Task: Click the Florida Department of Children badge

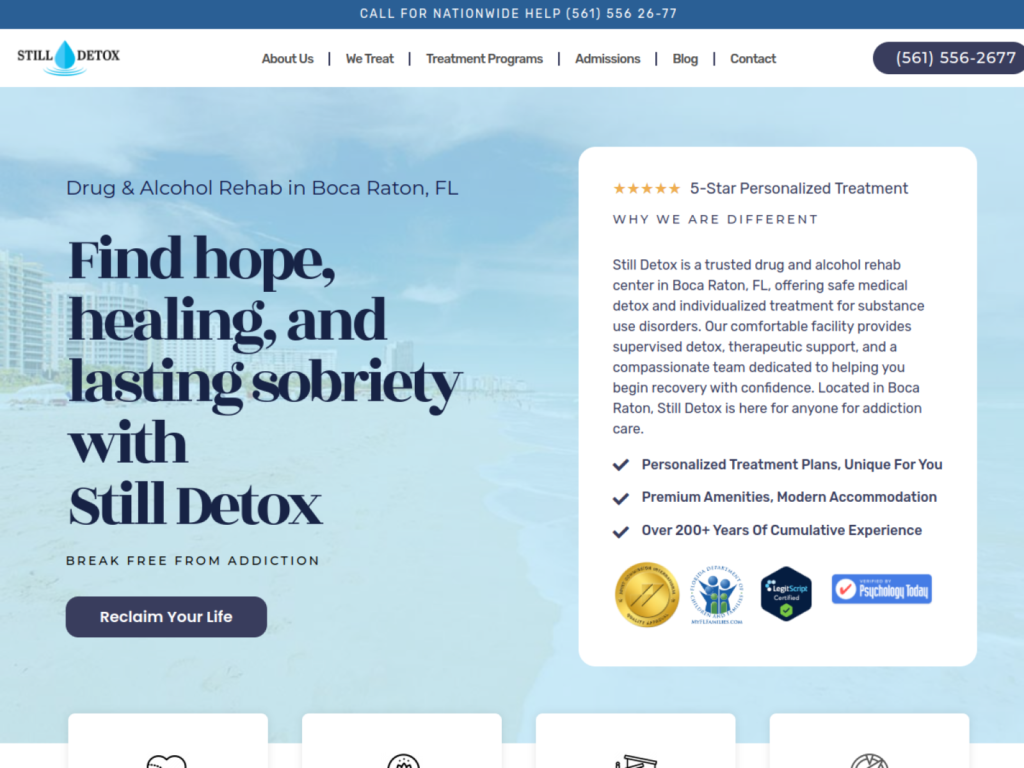Action: tap(716, 594)
